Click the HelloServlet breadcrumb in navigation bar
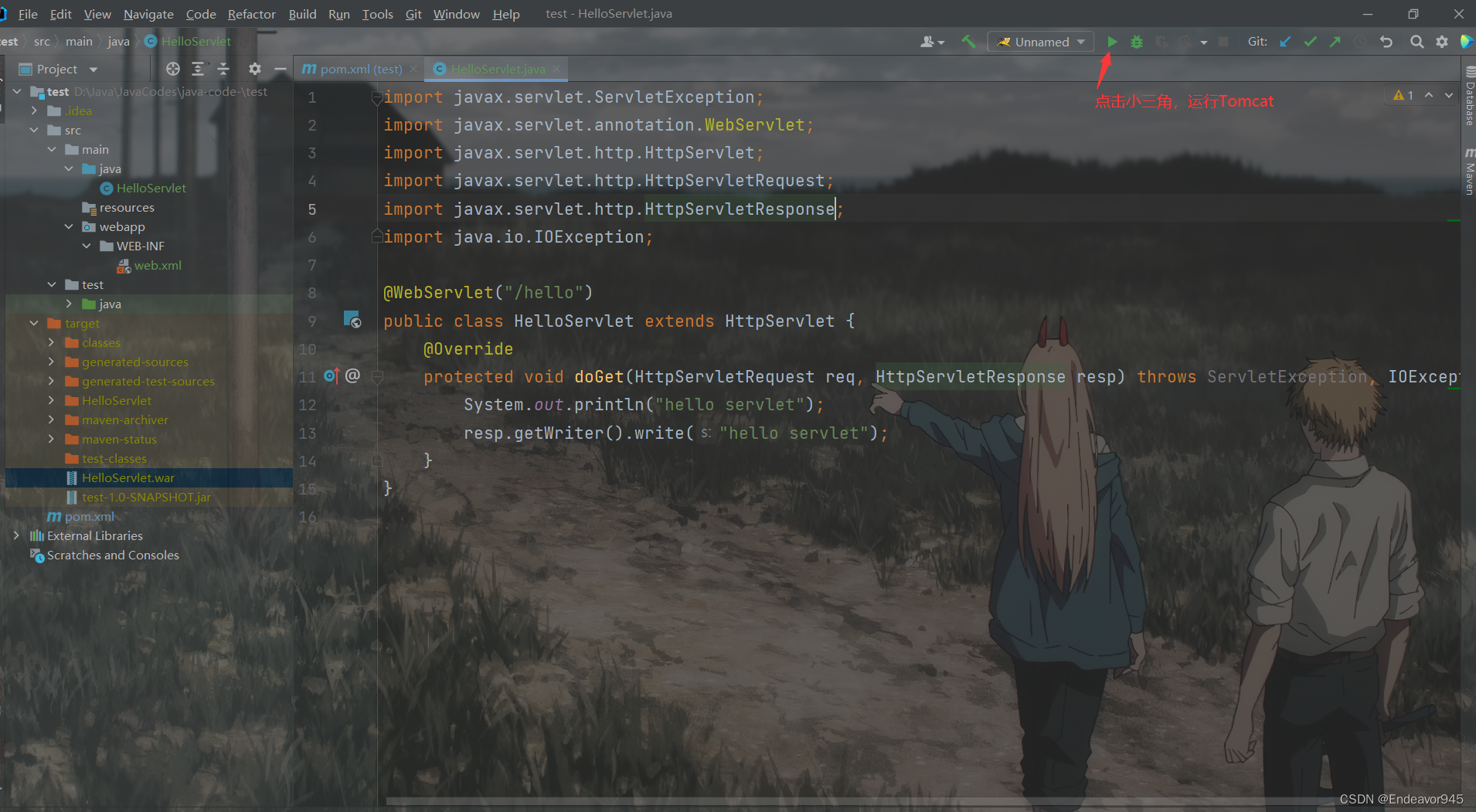This screenshot has width=1476, height=812. (188, 42)
